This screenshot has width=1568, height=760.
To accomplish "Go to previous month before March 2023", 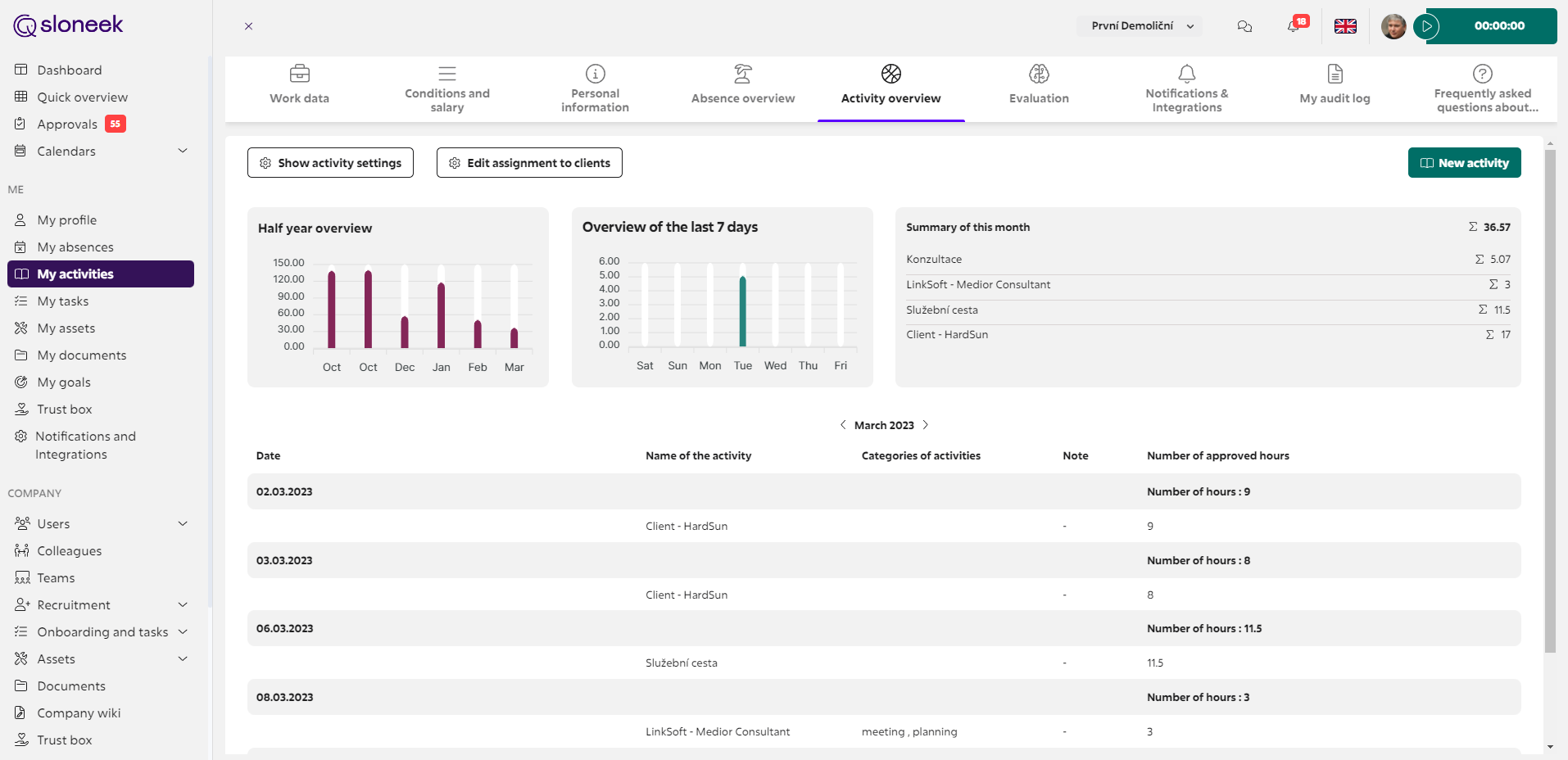I will pyautogui.click(x=843, y=425).
